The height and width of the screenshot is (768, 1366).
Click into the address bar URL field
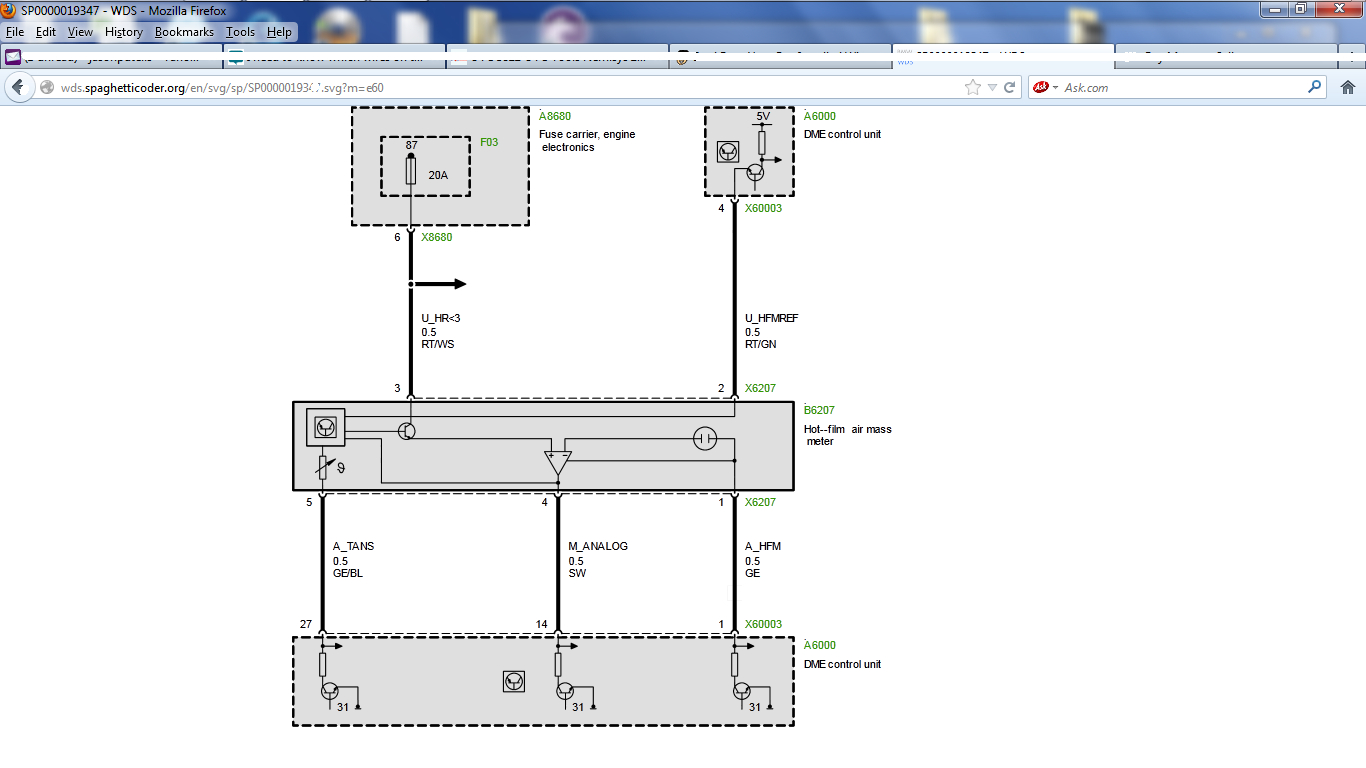click(500, 88)
